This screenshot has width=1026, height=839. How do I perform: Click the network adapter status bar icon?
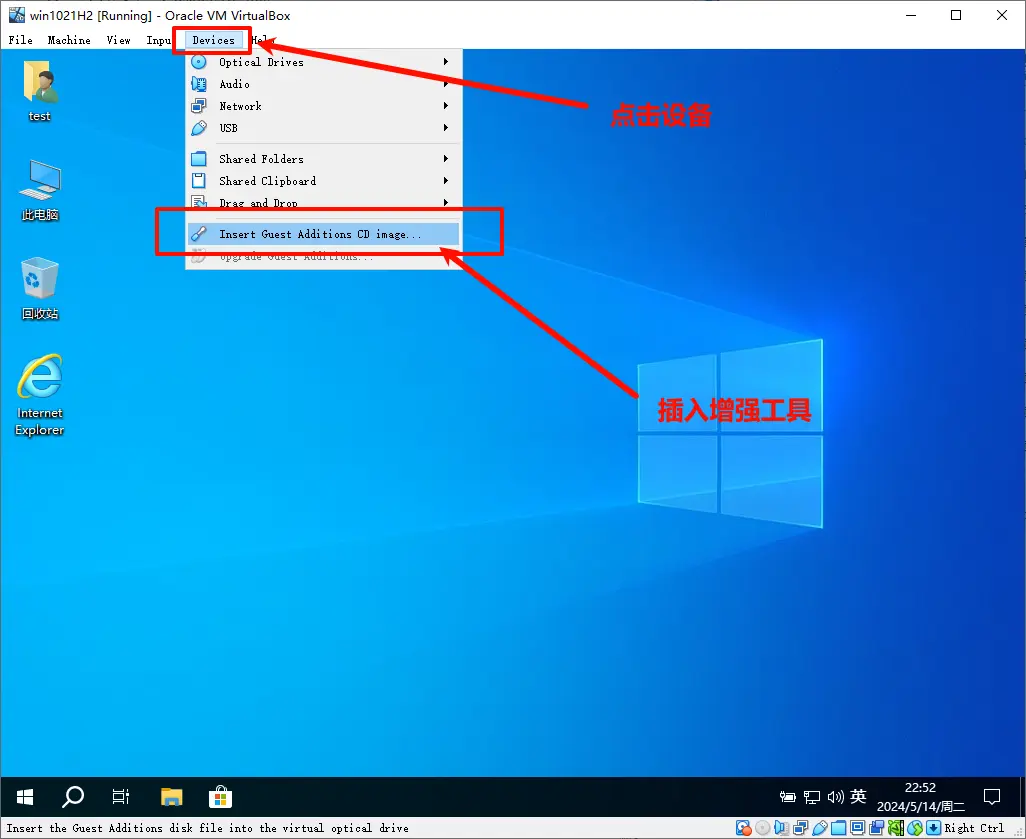coord(800,828)
